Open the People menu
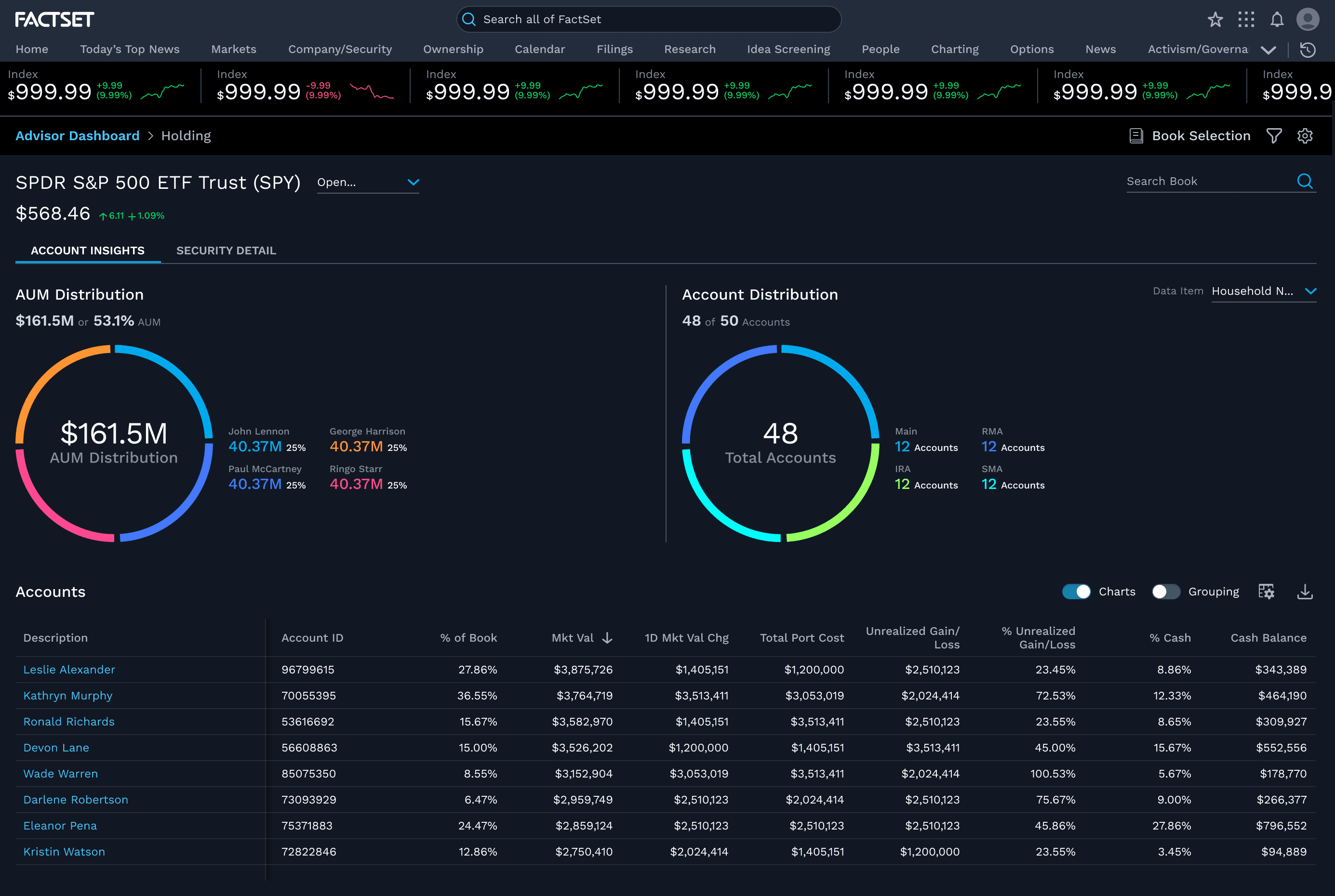The width and height of the screenshot is (1335, 896). pyautogui.click(x=881, y=49)
